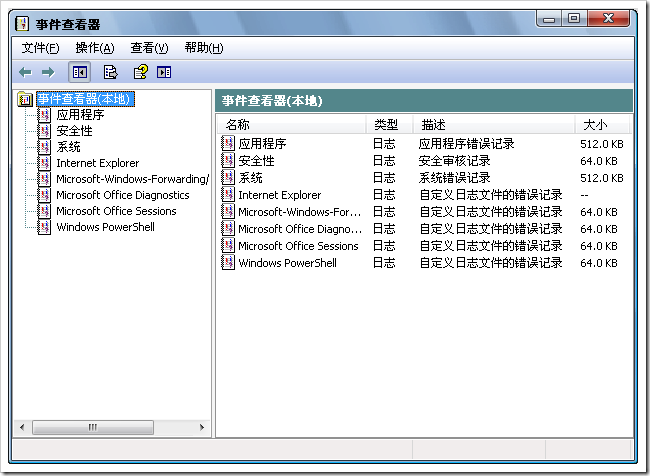Click the 系统错误记录 description cell
This screenshot has height=476, width=650.
pyautogui.click(x=454, y=177)
